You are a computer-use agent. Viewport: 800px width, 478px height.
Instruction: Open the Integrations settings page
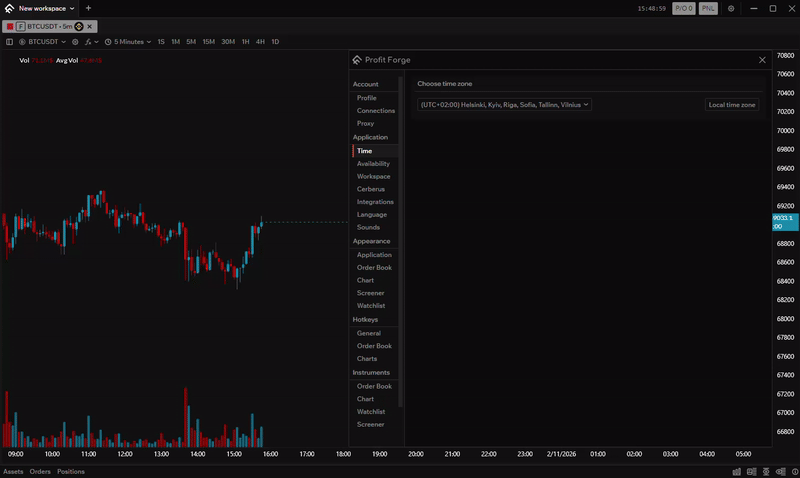click(374, 202)
